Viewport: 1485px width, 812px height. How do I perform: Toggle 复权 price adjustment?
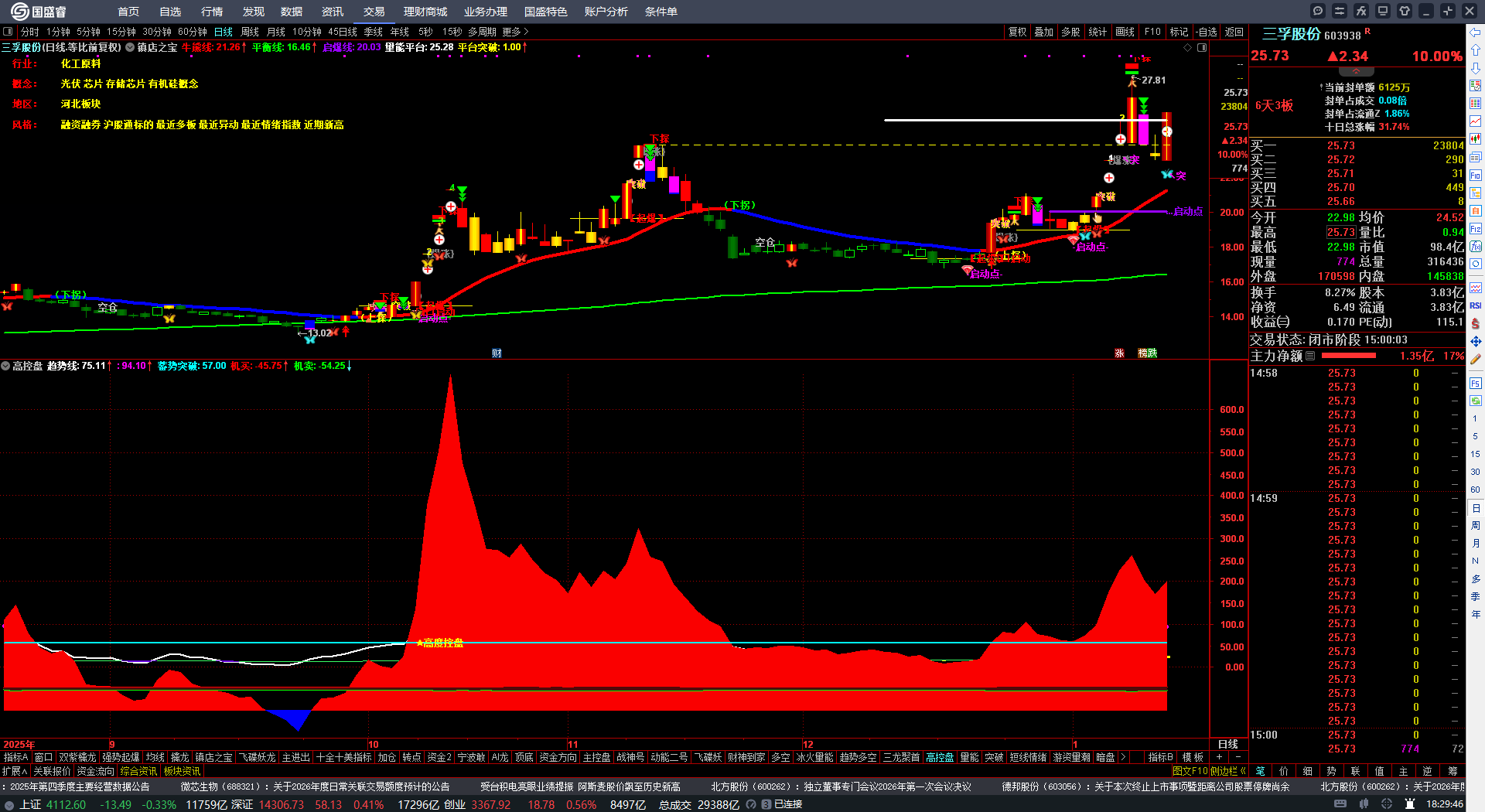pos(1018,32)
